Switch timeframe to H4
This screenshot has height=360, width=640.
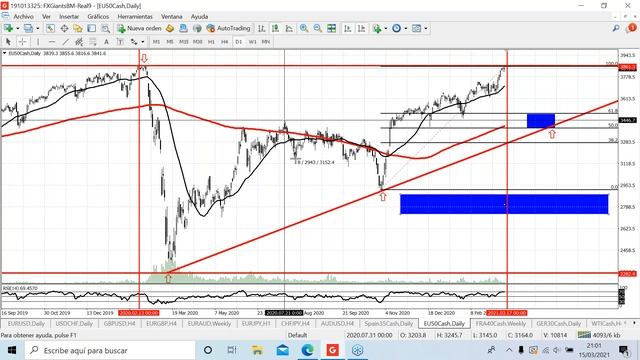click(224, 42)
